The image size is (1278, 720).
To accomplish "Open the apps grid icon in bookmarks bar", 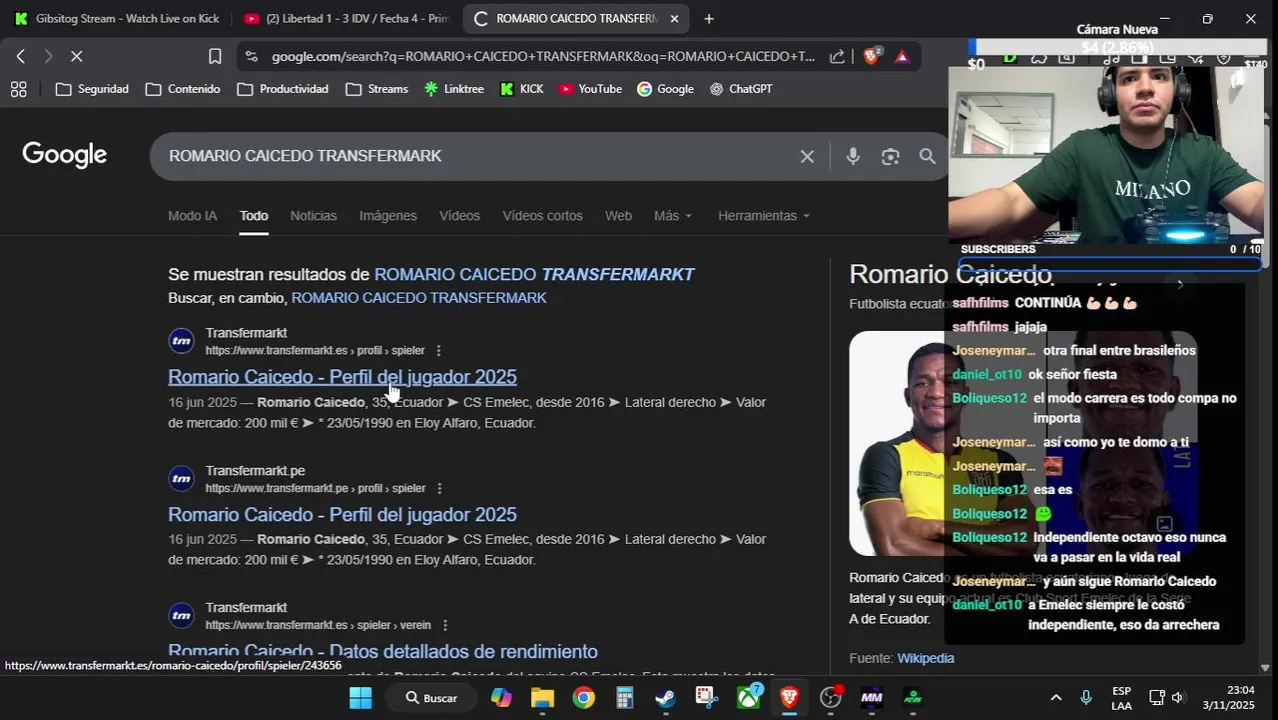I will click(x=18, y=89).
